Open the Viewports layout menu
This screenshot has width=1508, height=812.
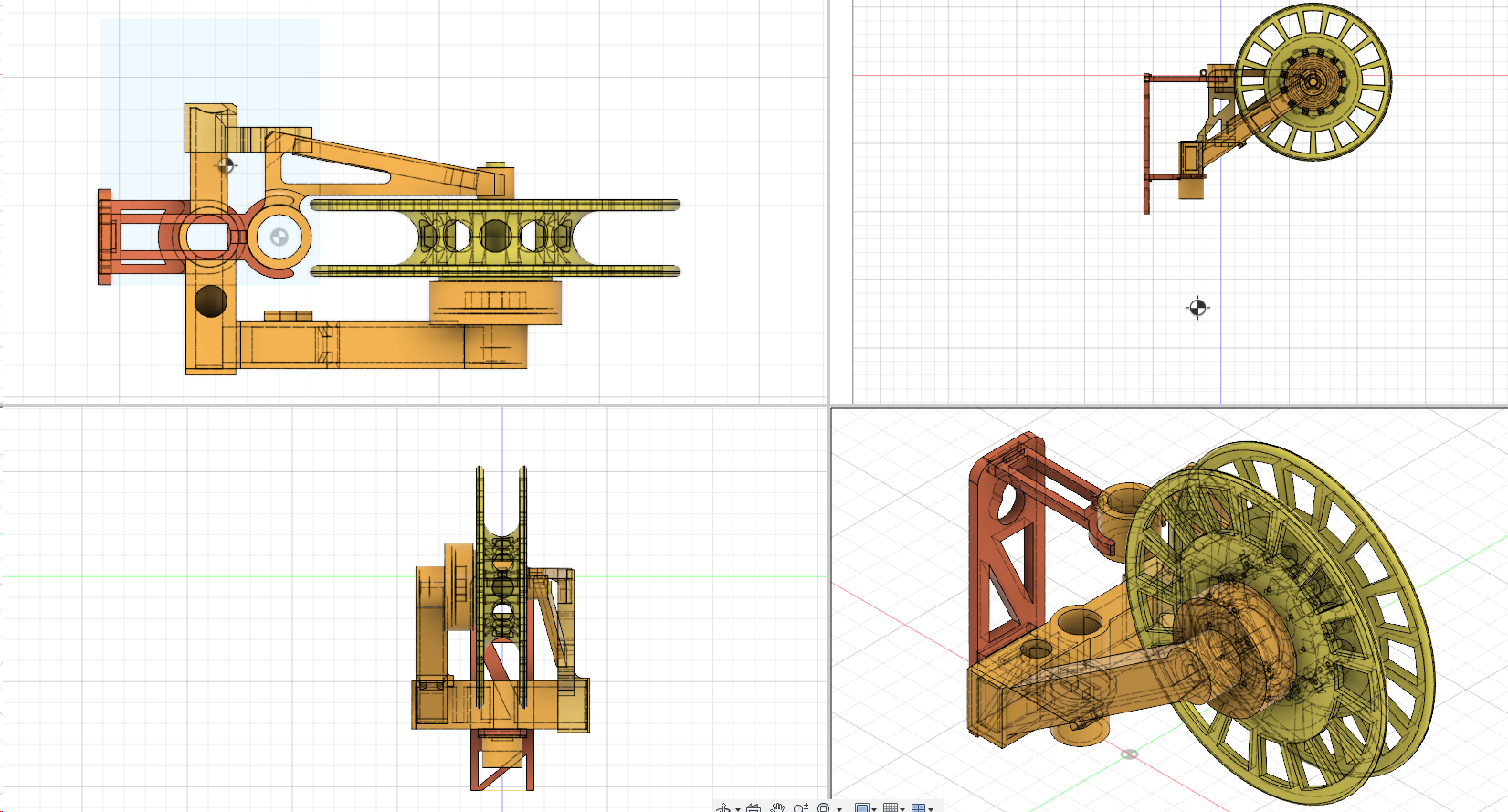pos(922,808)
